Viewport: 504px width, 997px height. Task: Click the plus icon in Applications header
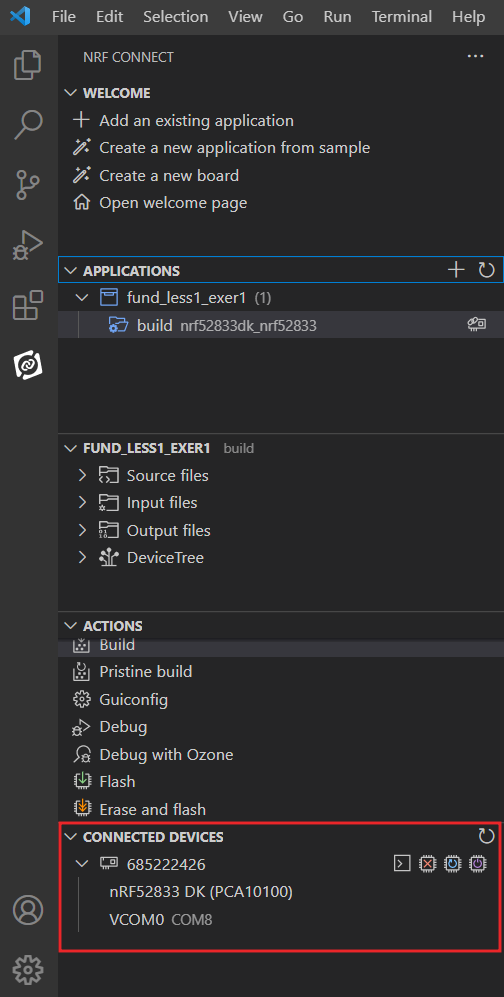click(456, 270)
